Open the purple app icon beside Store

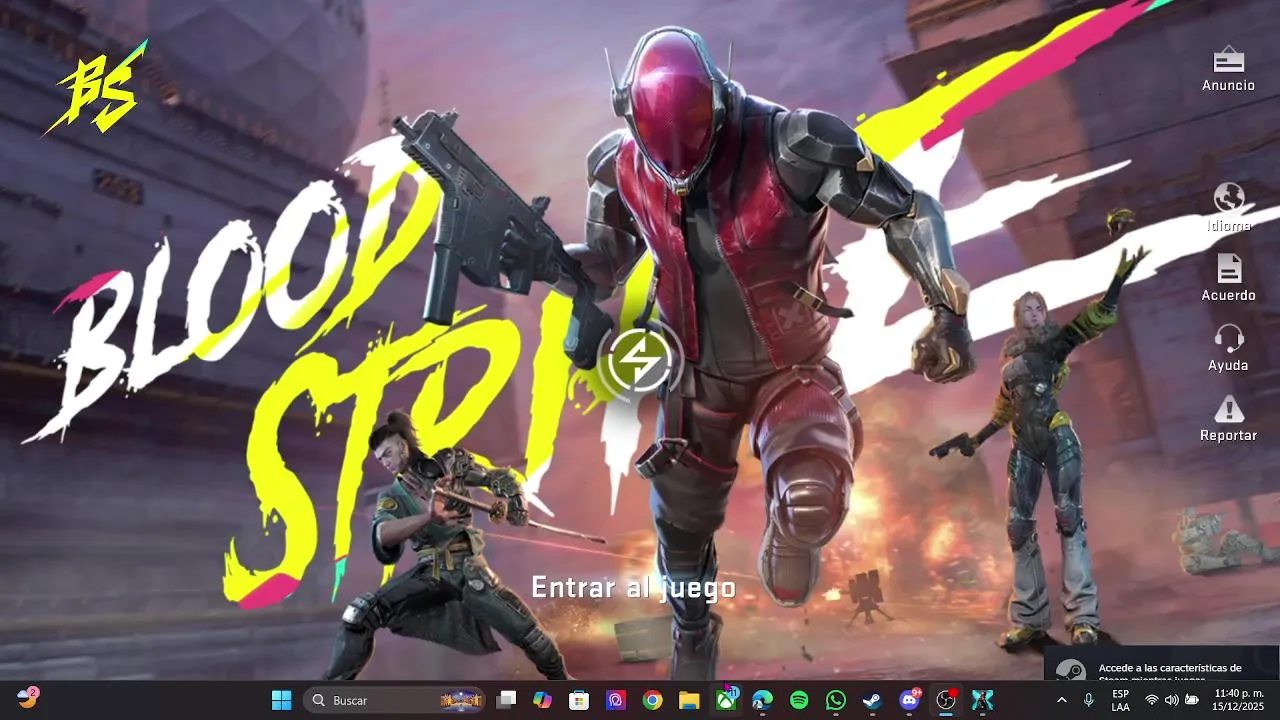(x=616, y=700)
